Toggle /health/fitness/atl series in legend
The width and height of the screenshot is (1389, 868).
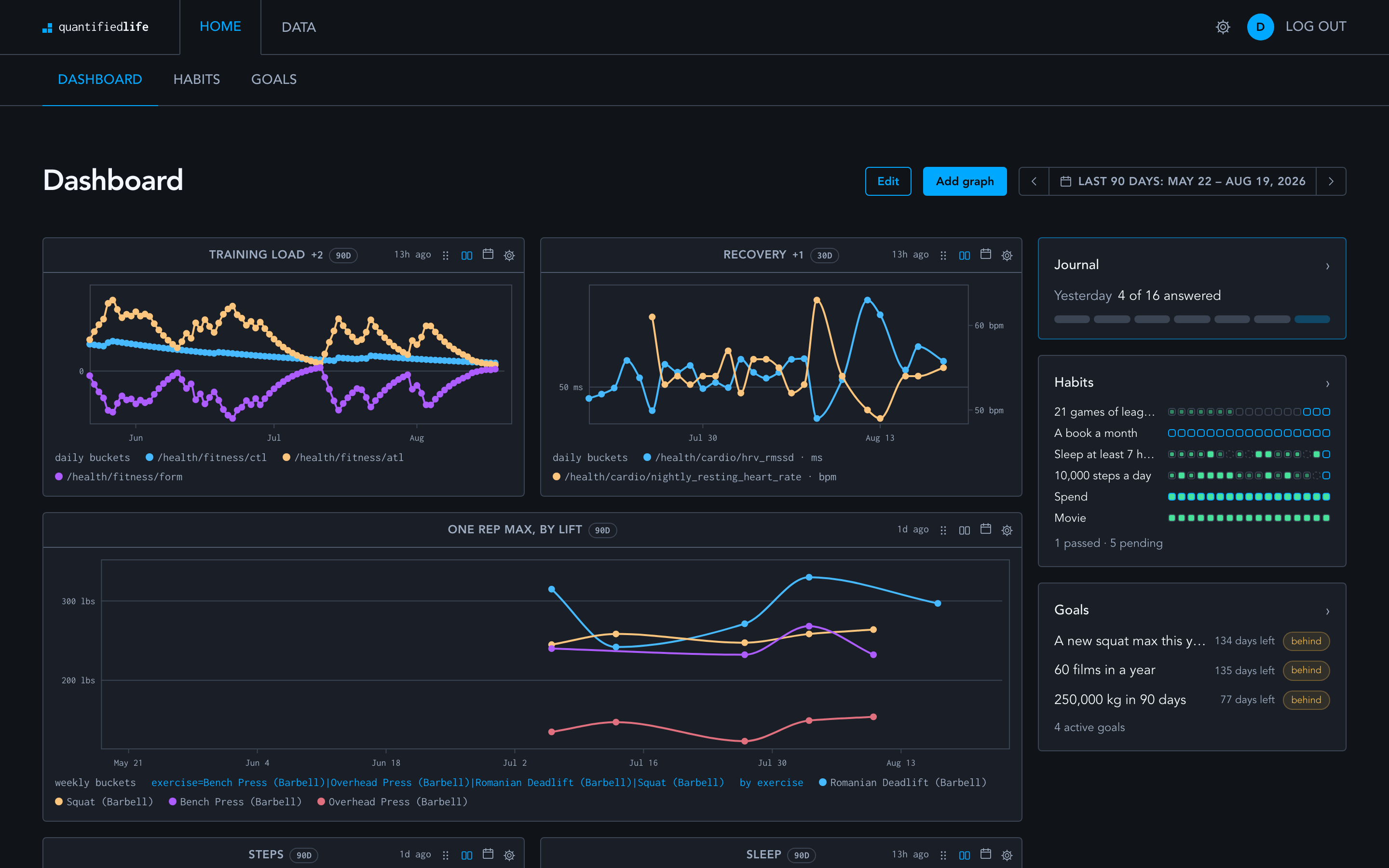343,458
